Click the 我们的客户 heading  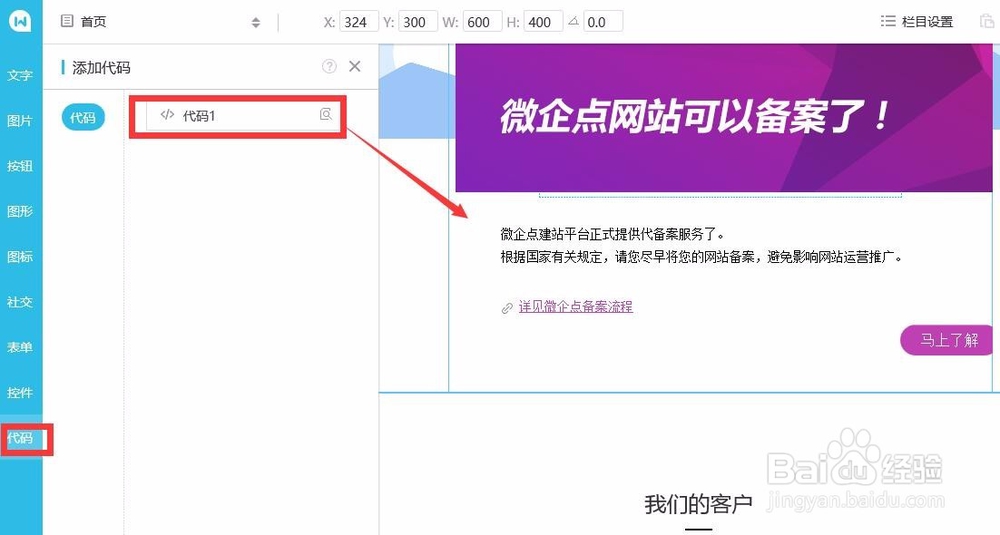point(698,504)
